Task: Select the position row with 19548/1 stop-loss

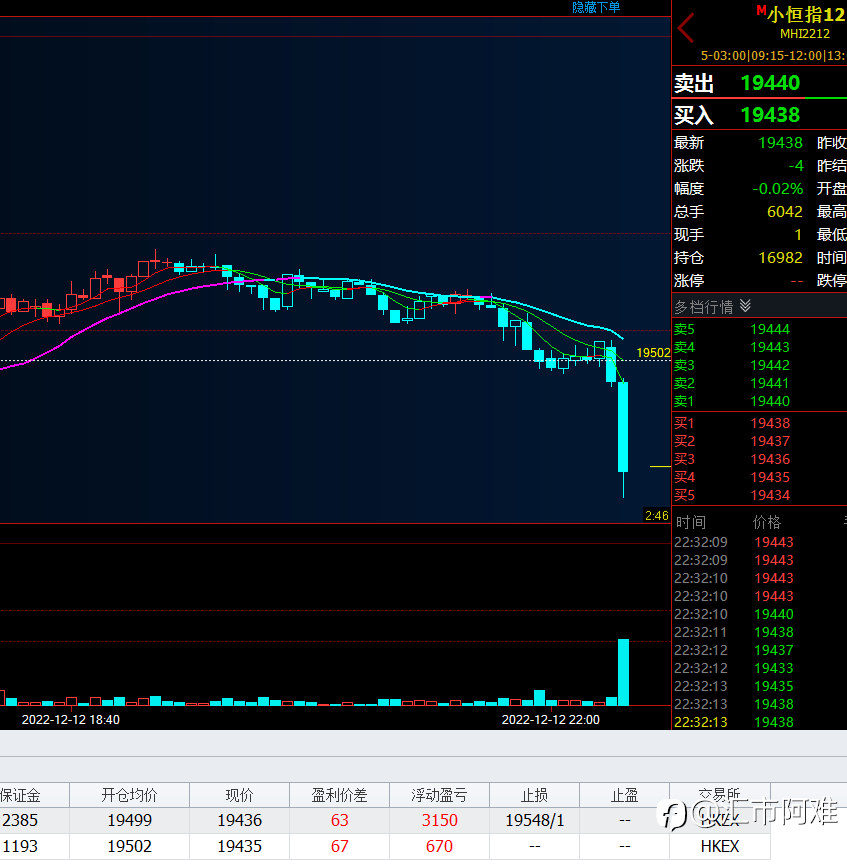Action: [385, 820]
